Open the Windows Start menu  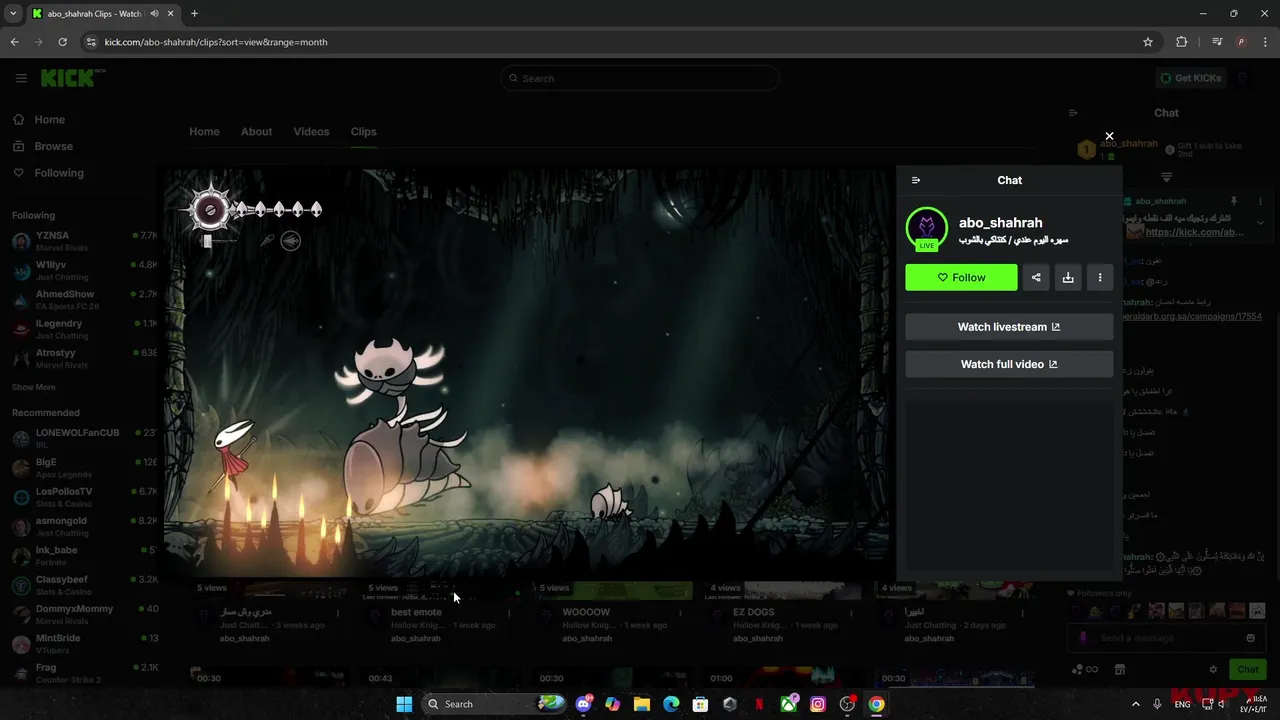404,704
